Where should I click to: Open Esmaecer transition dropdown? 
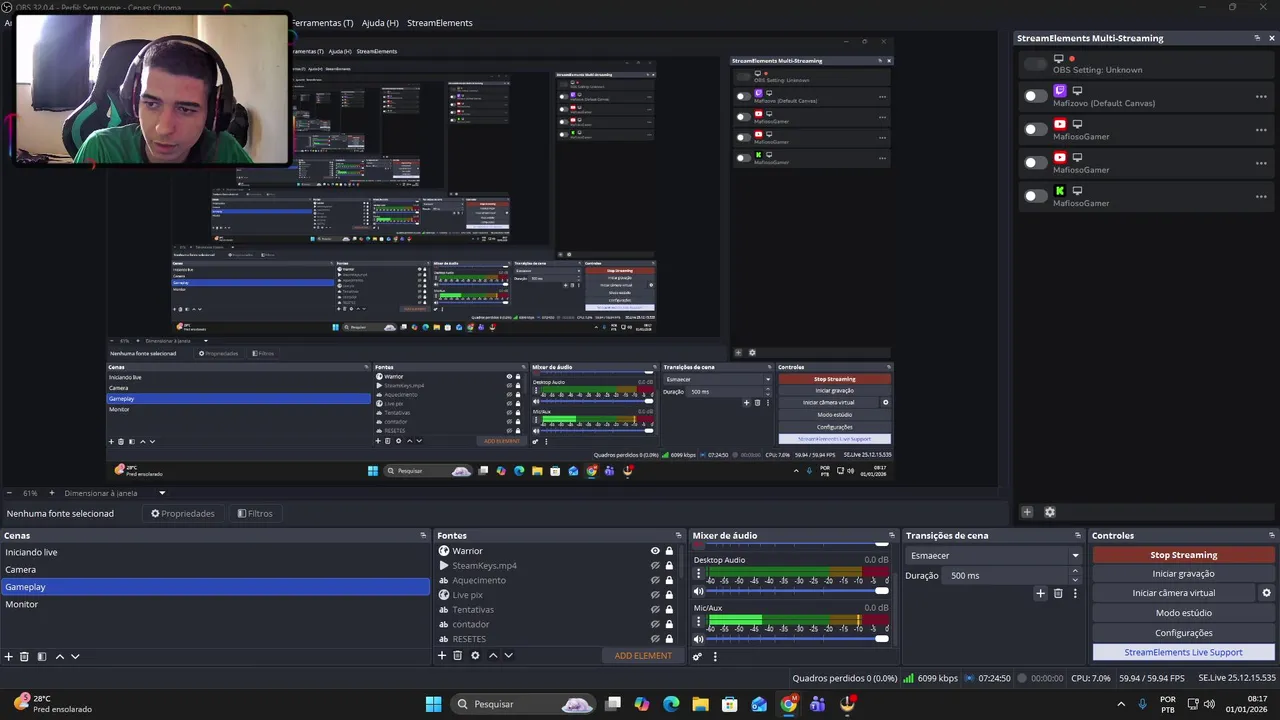[x=994, y=555]
